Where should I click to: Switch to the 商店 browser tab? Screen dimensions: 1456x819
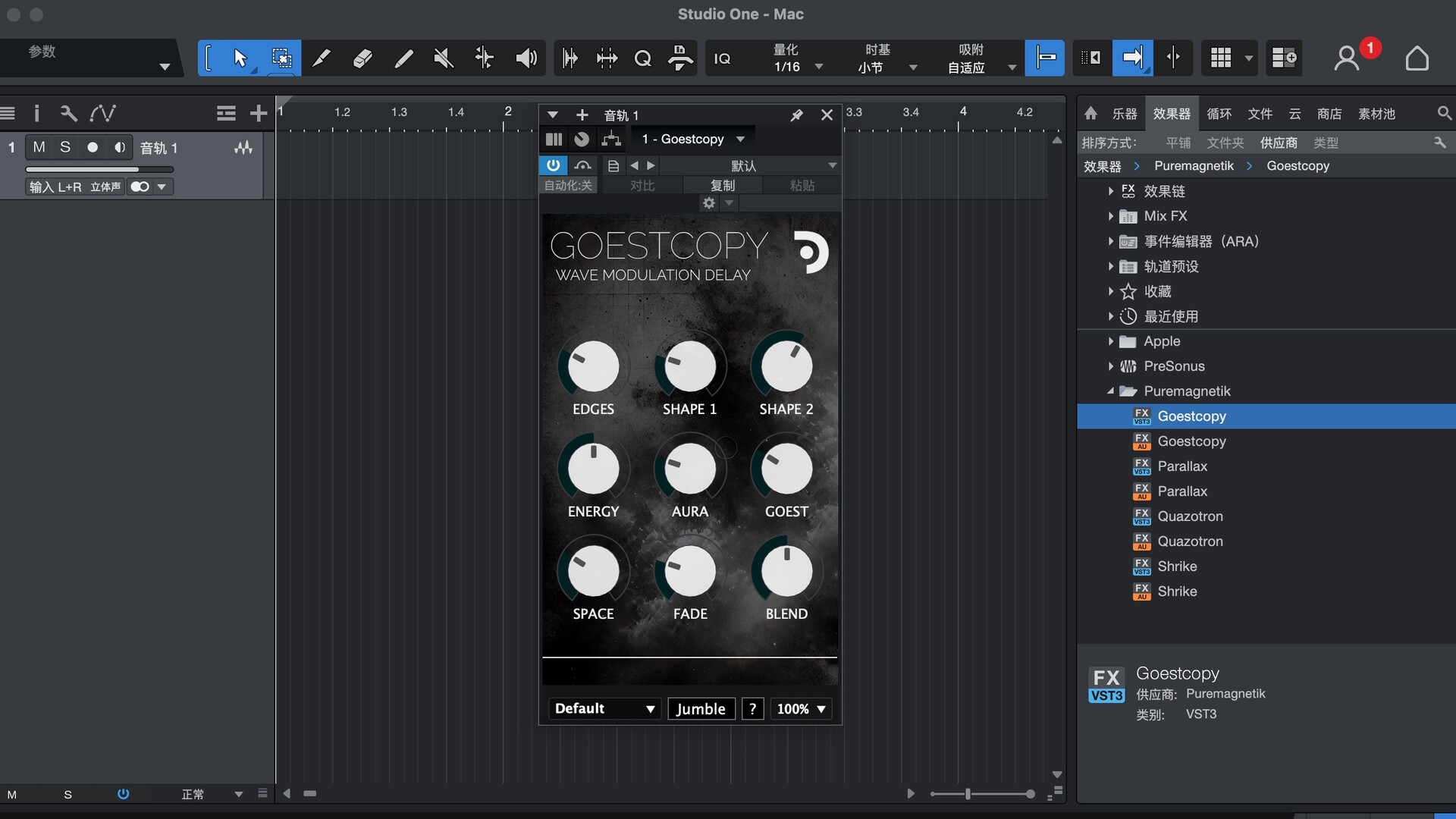(1329, 114)
